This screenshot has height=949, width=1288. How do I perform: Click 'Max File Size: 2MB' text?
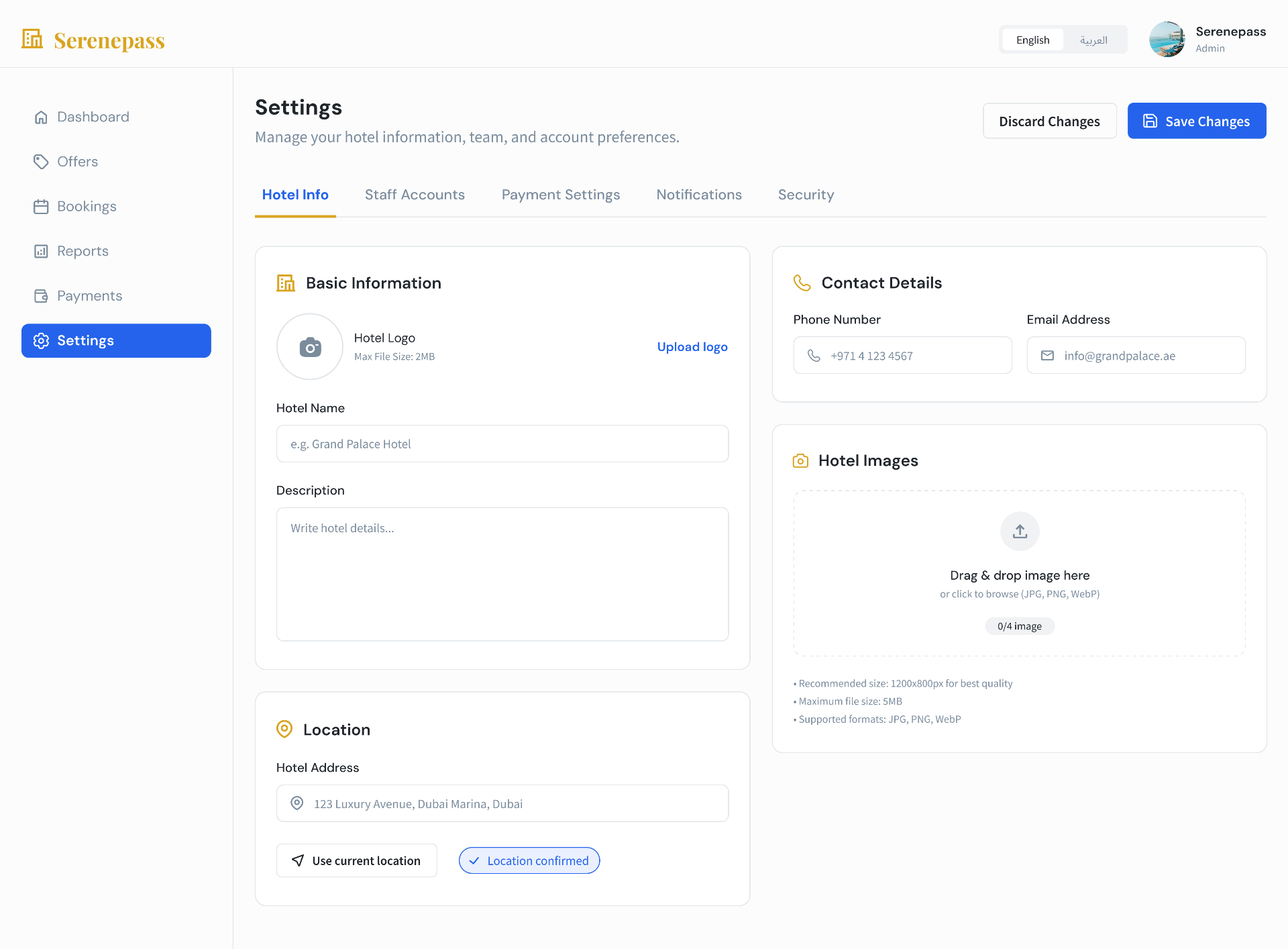click(394, 356)
